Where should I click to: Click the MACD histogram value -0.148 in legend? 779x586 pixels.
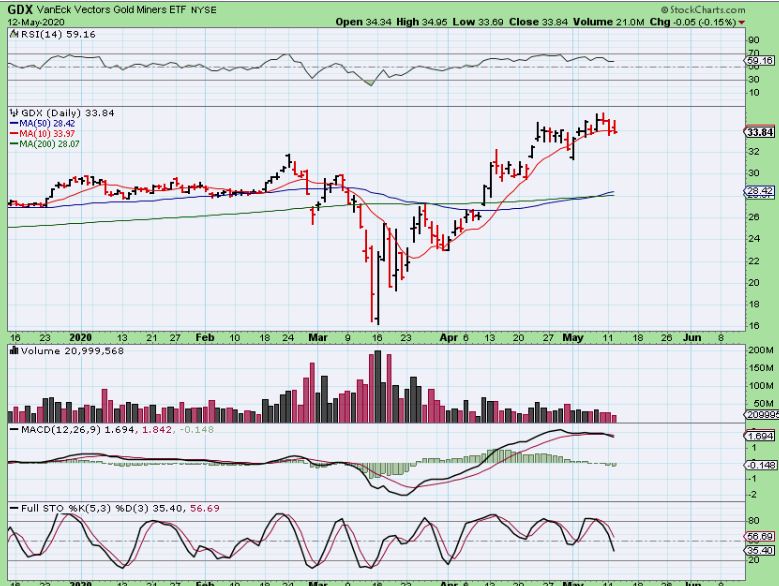[x=197, y=430]
